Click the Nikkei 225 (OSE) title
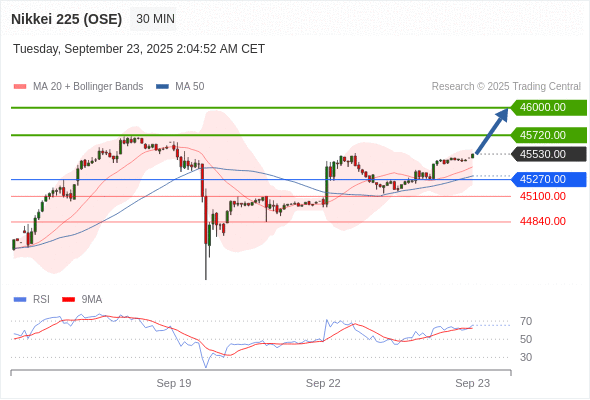 click(67, 19)
